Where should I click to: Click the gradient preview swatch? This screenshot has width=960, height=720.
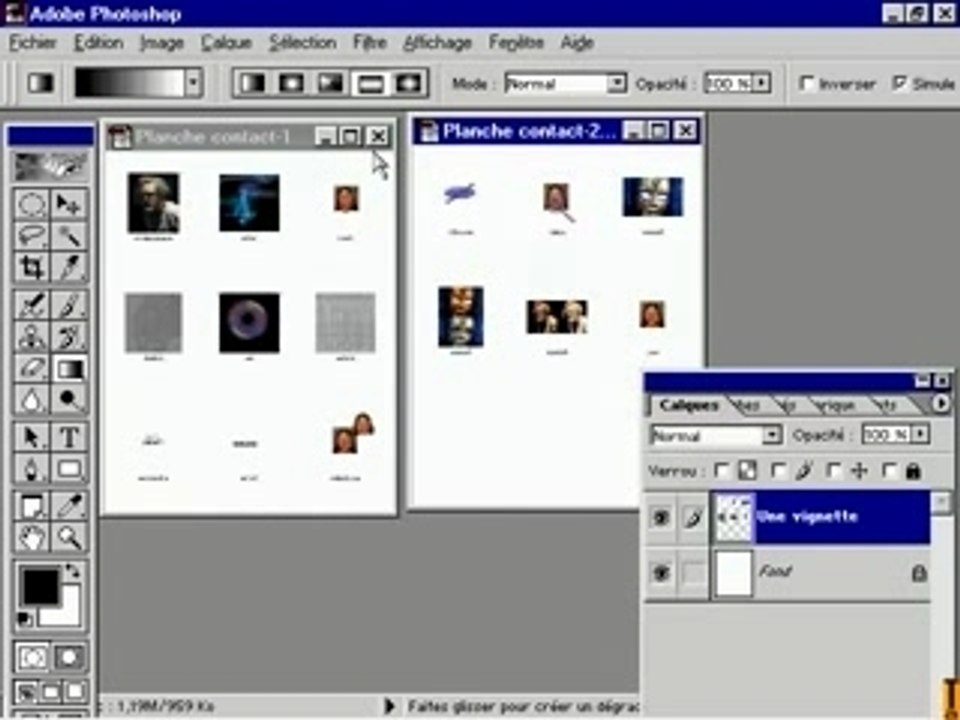[129, 83]
